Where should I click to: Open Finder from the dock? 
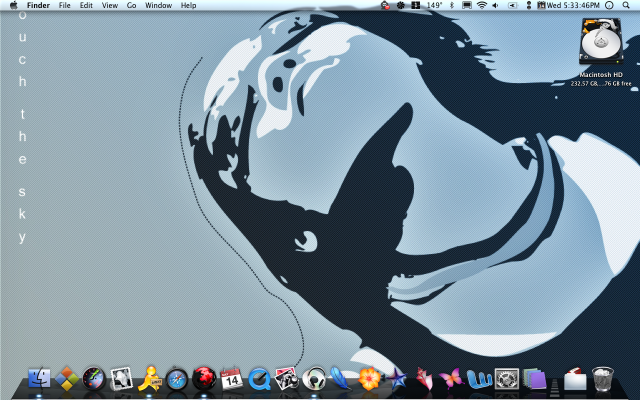pos(39,378)
